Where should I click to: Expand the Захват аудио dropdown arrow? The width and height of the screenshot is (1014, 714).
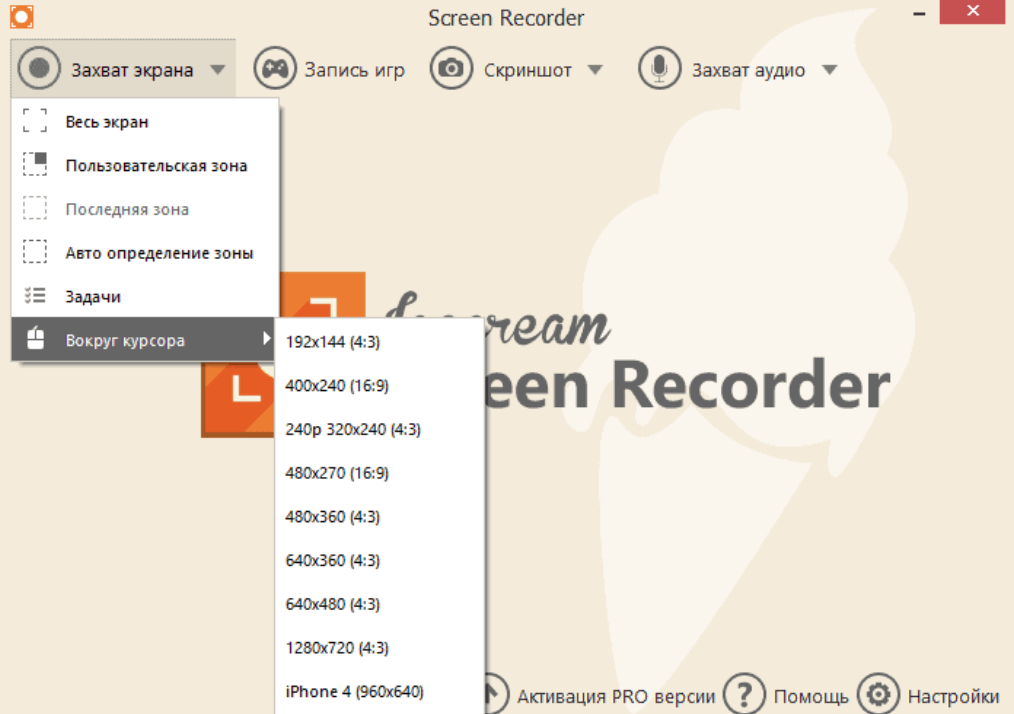(830, 69)
